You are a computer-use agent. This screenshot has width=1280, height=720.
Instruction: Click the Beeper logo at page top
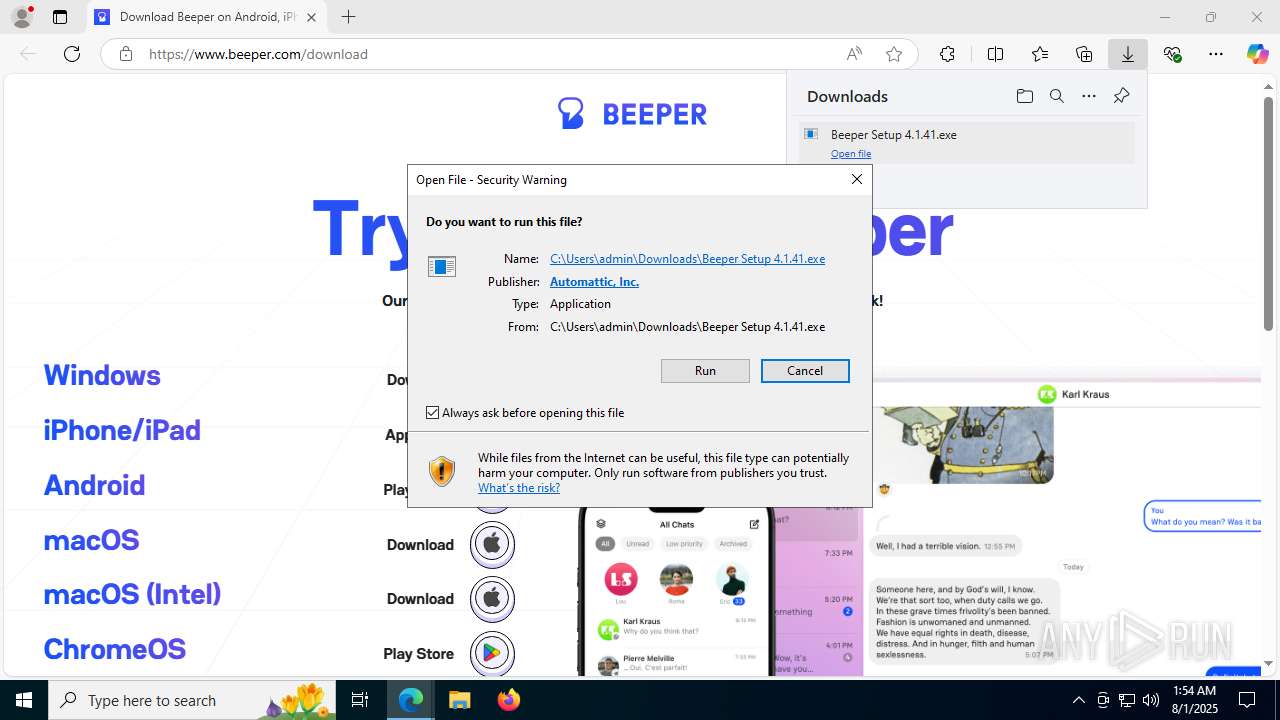tap(632, 113)
